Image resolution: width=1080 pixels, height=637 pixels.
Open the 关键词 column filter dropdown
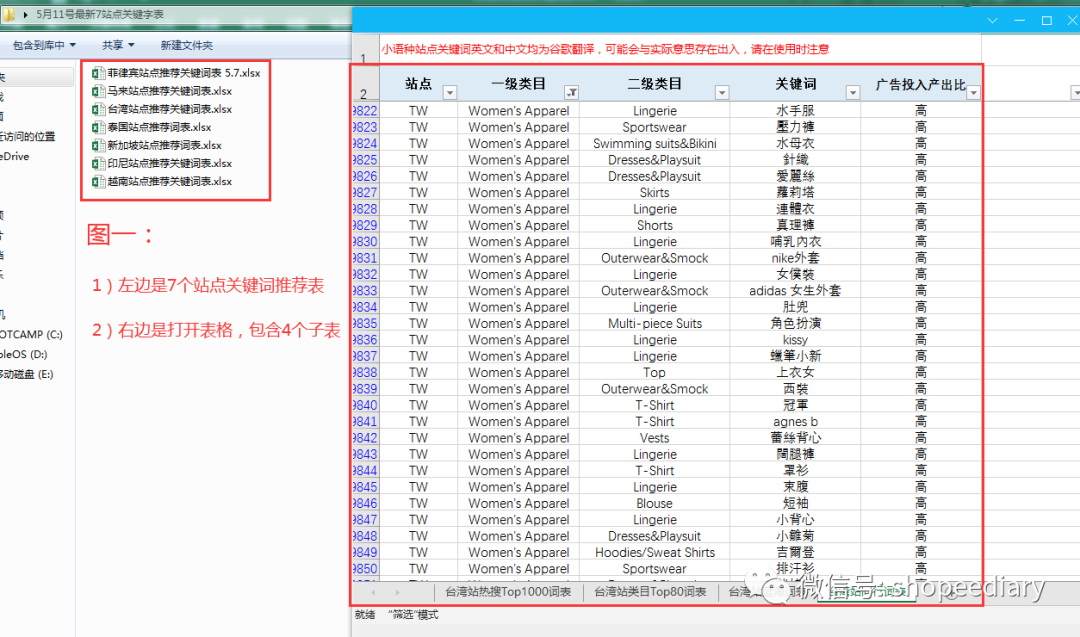(853, 92)
